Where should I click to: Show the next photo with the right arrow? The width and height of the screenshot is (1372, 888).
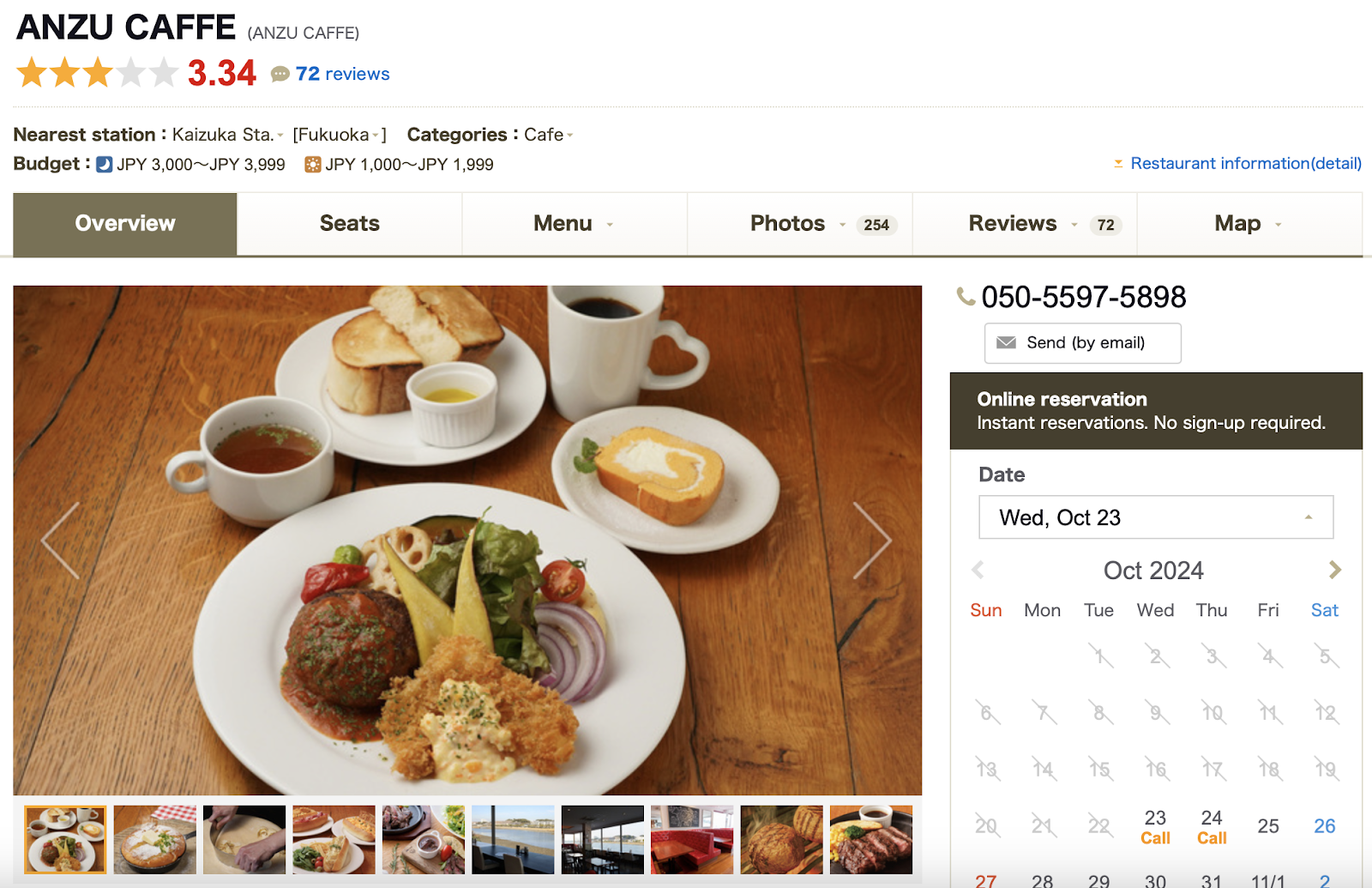(872, 541)
